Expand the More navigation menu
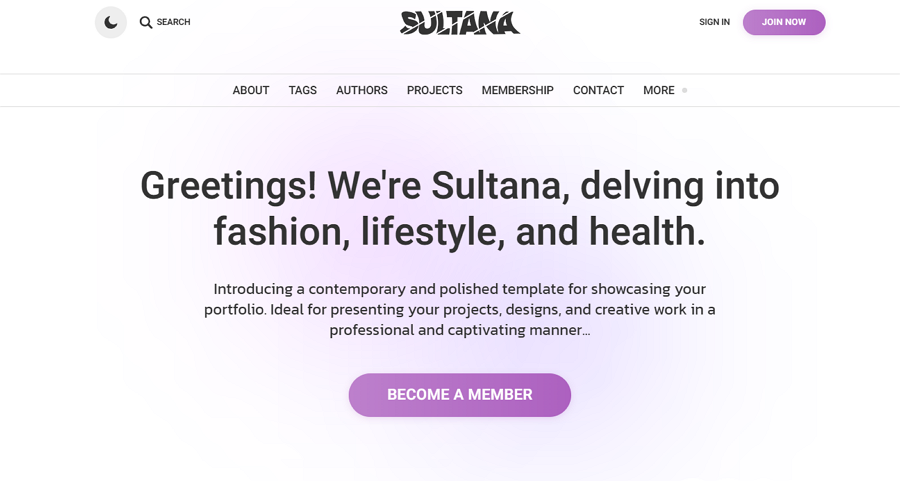The height and width of the screenshot is (481, 900). click(x=658, y=90)
